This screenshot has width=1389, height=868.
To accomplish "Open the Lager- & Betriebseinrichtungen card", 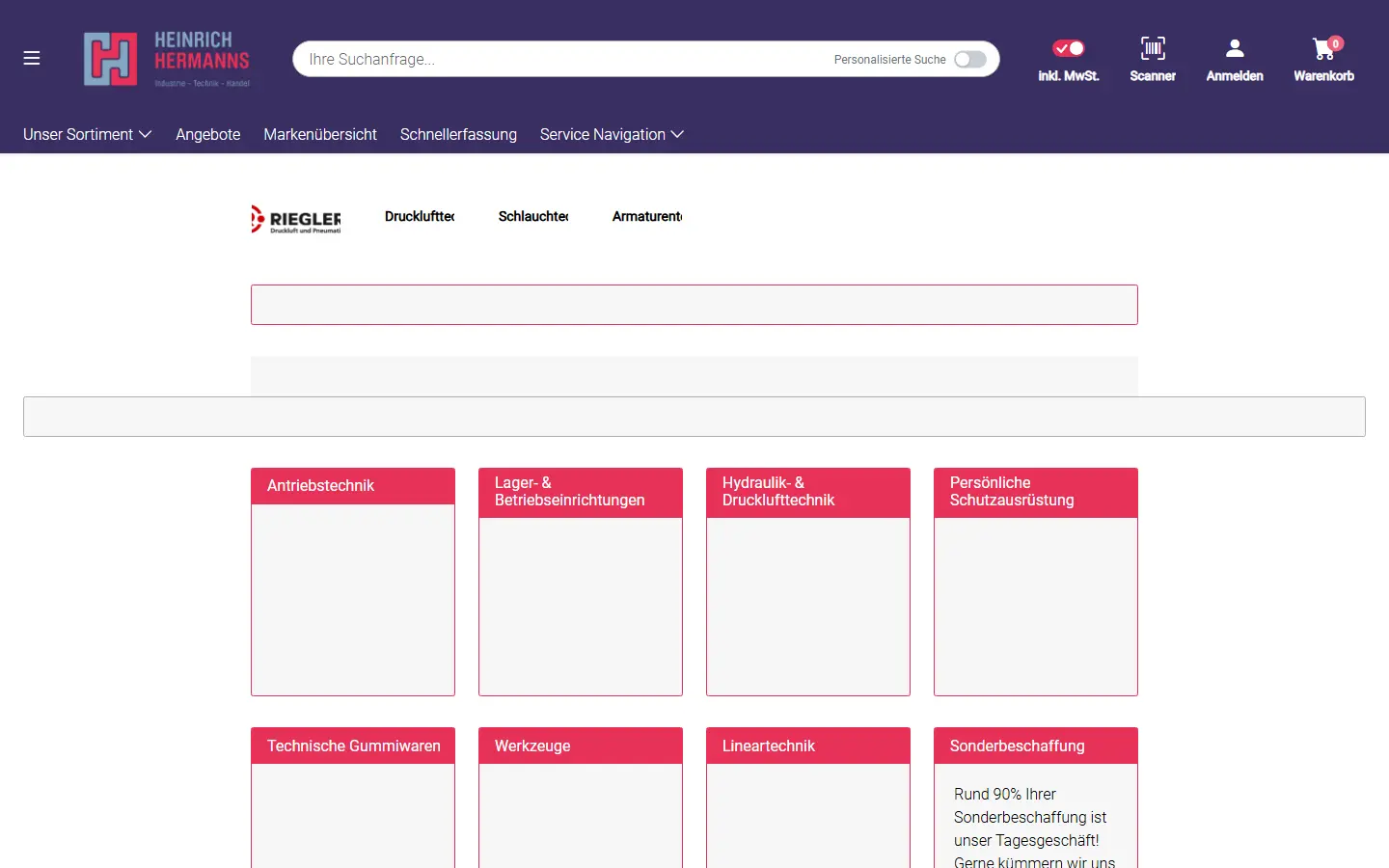I will click(581, 582).
